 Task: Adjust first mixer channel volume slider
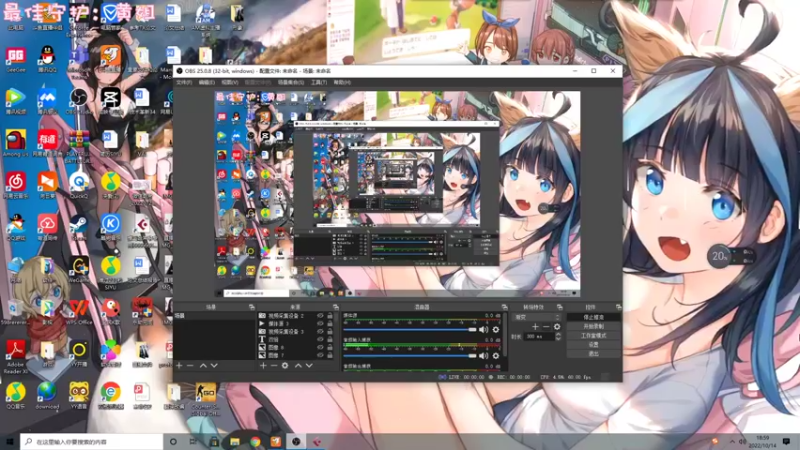[410, 330]
